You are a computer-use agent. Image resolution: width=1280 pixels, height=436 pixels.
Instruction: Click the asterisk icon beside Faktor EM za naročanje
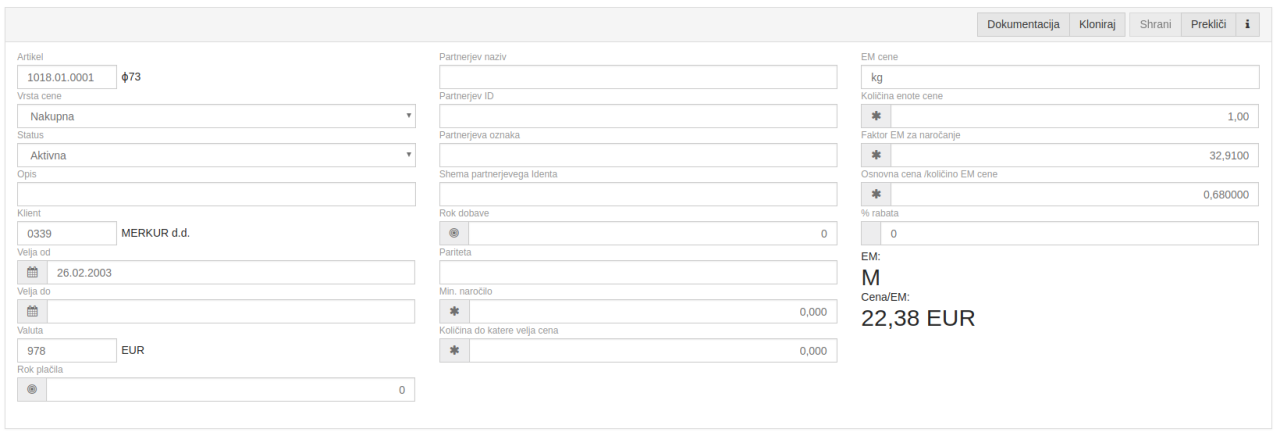point(876,155)
